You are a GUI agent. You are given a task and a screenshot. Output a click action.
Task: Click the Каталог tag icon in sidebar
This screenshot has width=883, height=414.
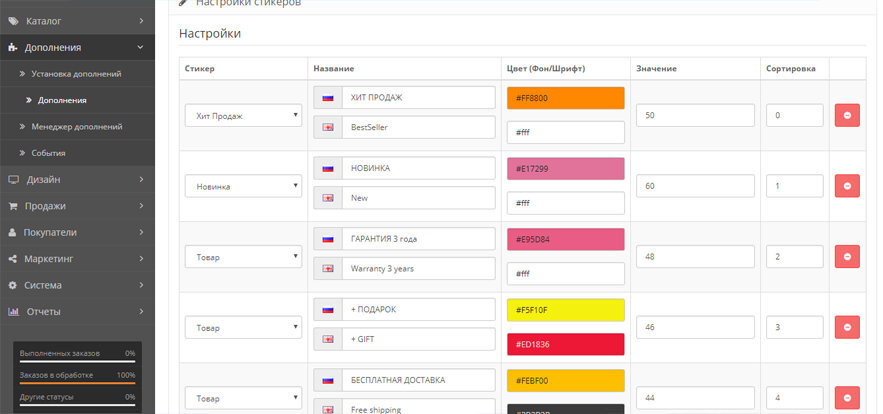[13, 21]
